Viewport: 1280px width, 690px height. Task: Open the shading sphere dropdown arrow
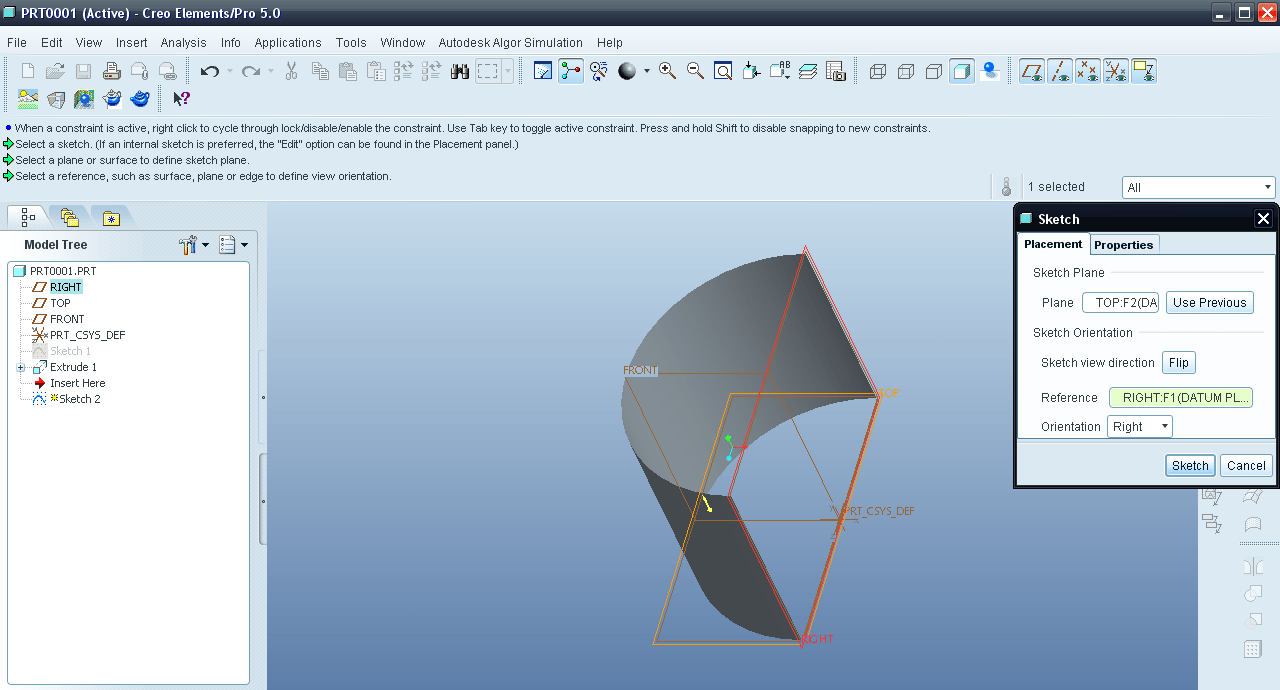point(646,71)
